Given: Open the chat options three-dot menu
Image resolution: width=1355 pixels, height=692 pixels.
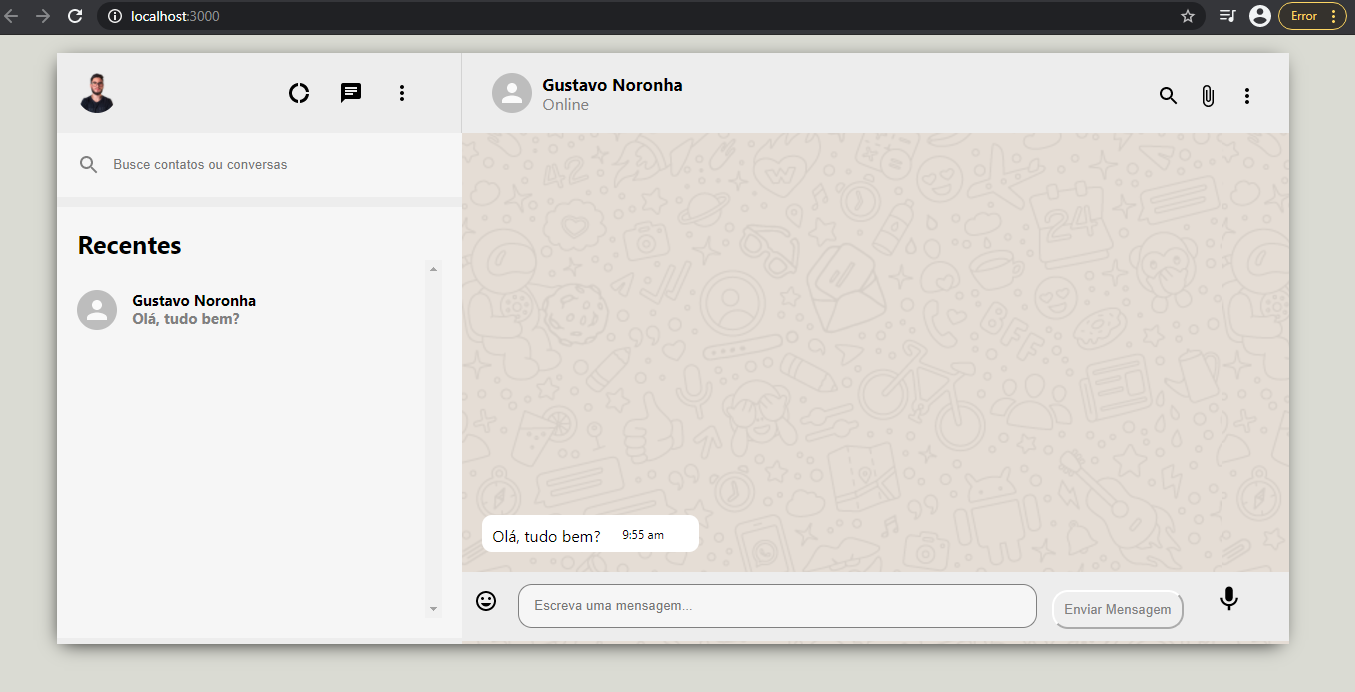Looking at the screenshot, I should tap(1247, 95).
